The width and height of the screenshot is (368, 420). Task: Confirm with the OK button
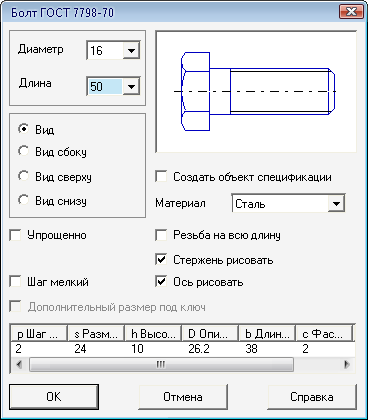click(x=54, y=397)
